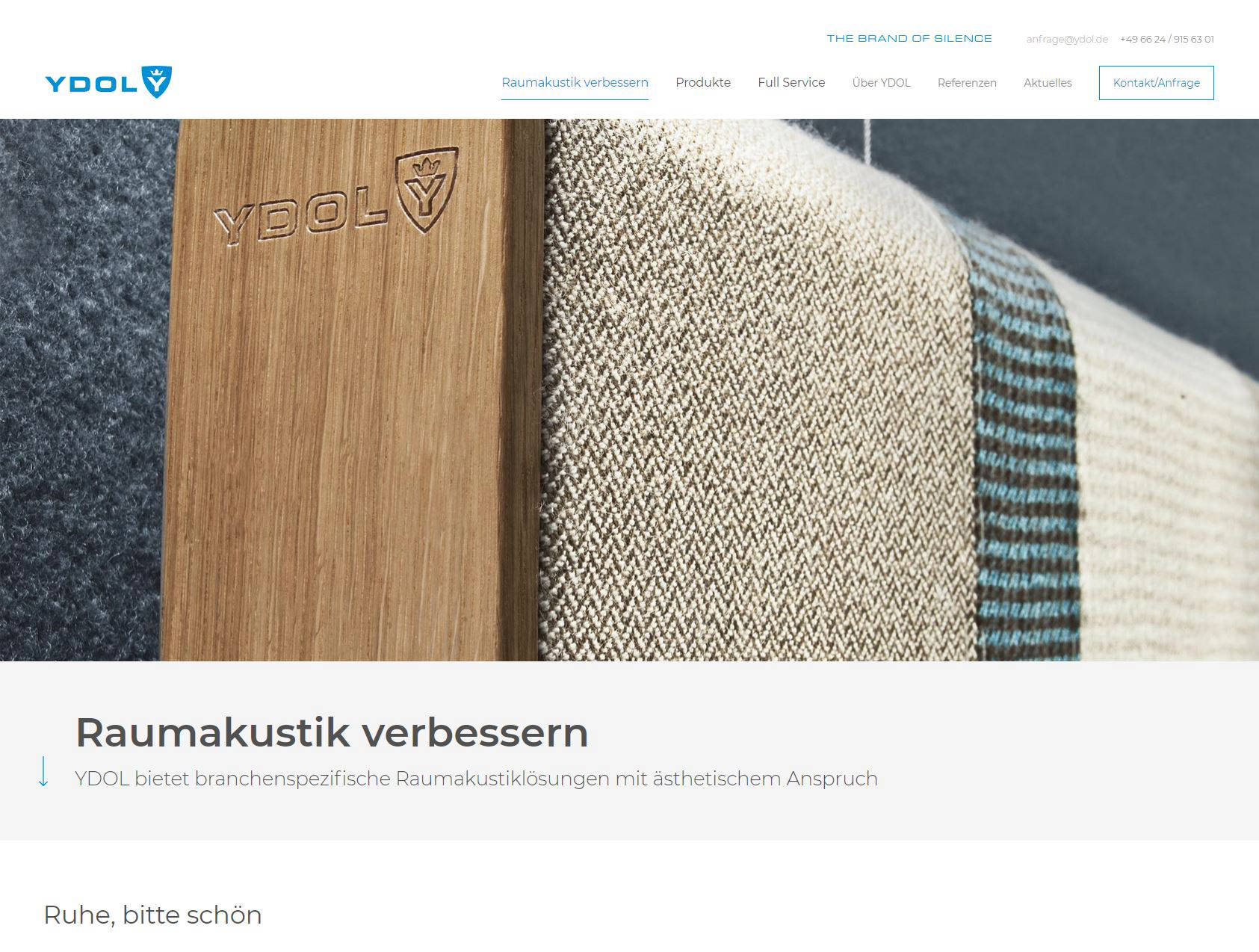Click the Ruhe, bitte schön heading
1259x952 pixels.
coord(152,915)
